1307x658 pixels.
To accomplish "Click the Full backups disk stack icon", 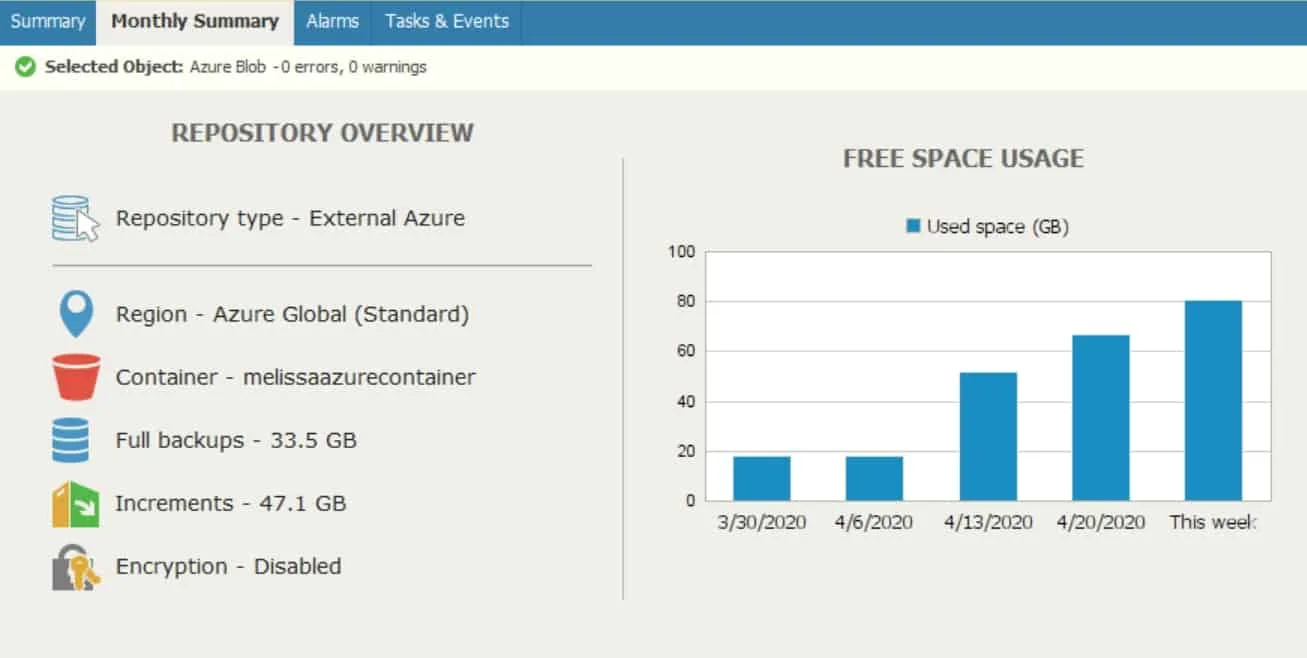I will pyautogui.click(x=71, y=440).
